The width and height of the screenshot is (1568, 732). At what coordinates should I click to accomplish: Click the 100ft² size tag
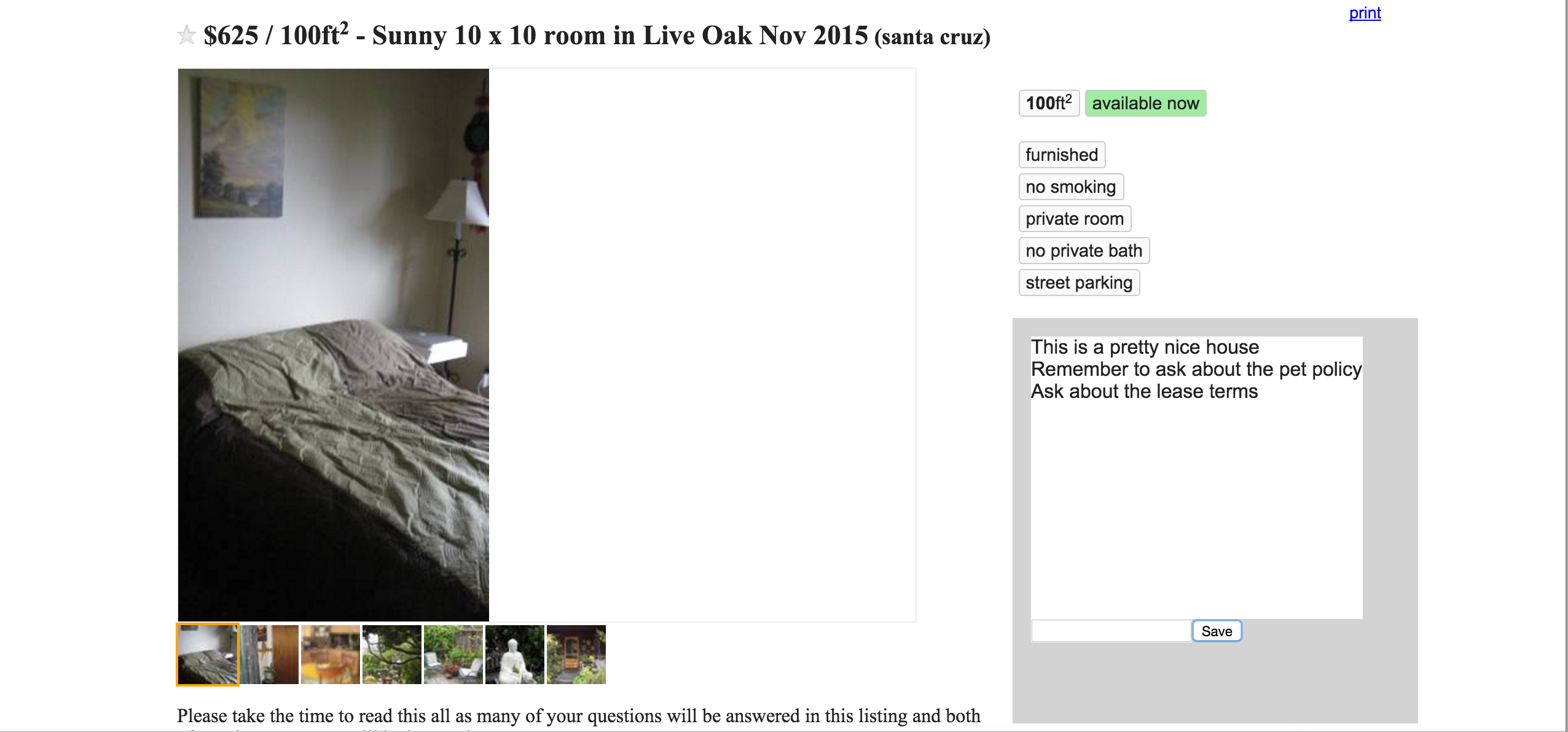1049,103
